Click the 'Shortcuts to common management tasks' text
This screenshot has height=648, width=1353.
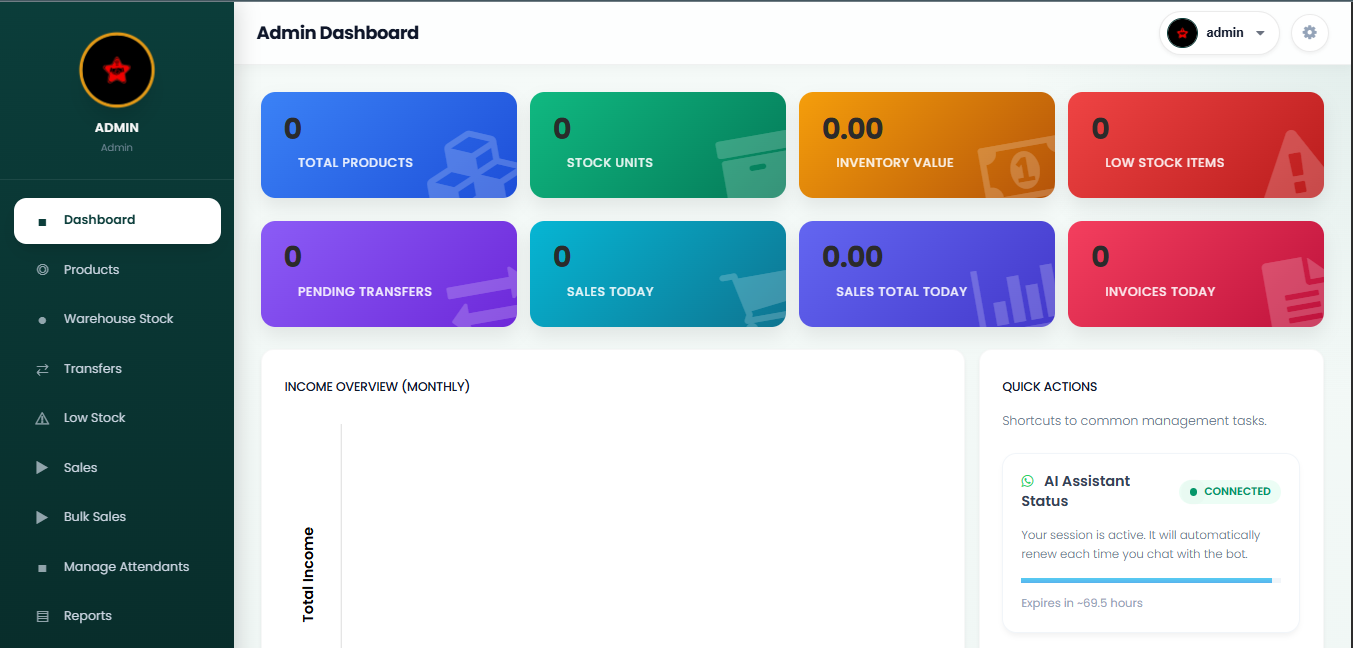tap(1135, 421)
